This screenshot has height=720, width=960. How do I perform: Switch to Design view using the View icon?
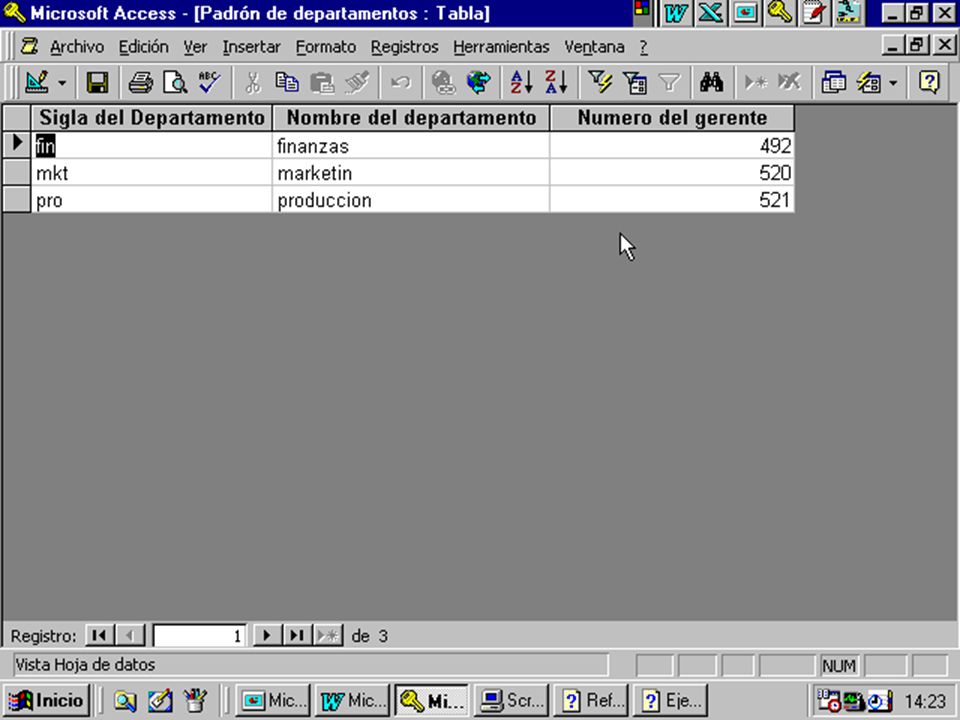coord(37,82)
